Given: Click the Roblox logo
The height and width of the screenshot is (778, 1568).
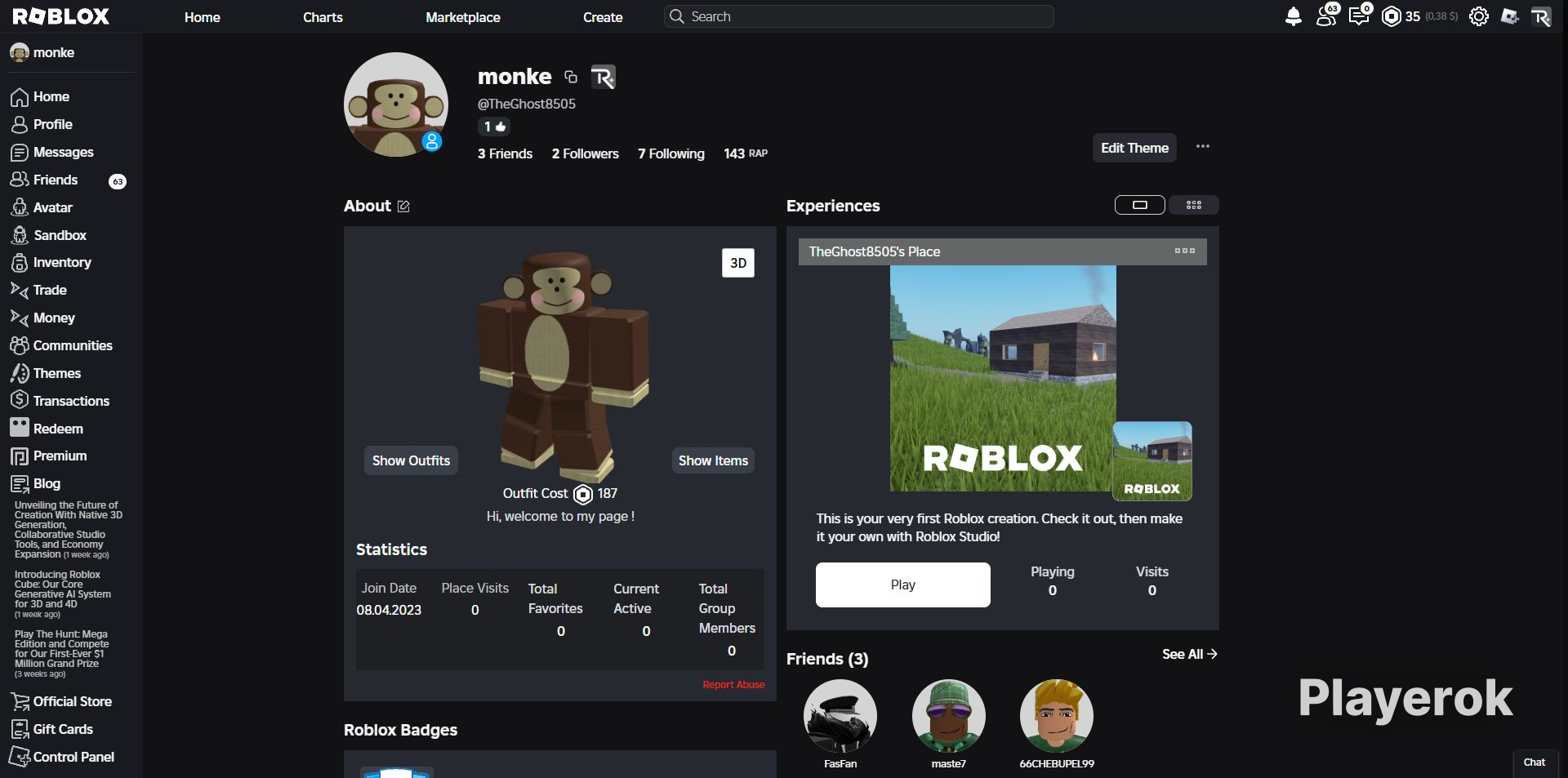Looking at the screenshot, I should click(x=61, y=16).
